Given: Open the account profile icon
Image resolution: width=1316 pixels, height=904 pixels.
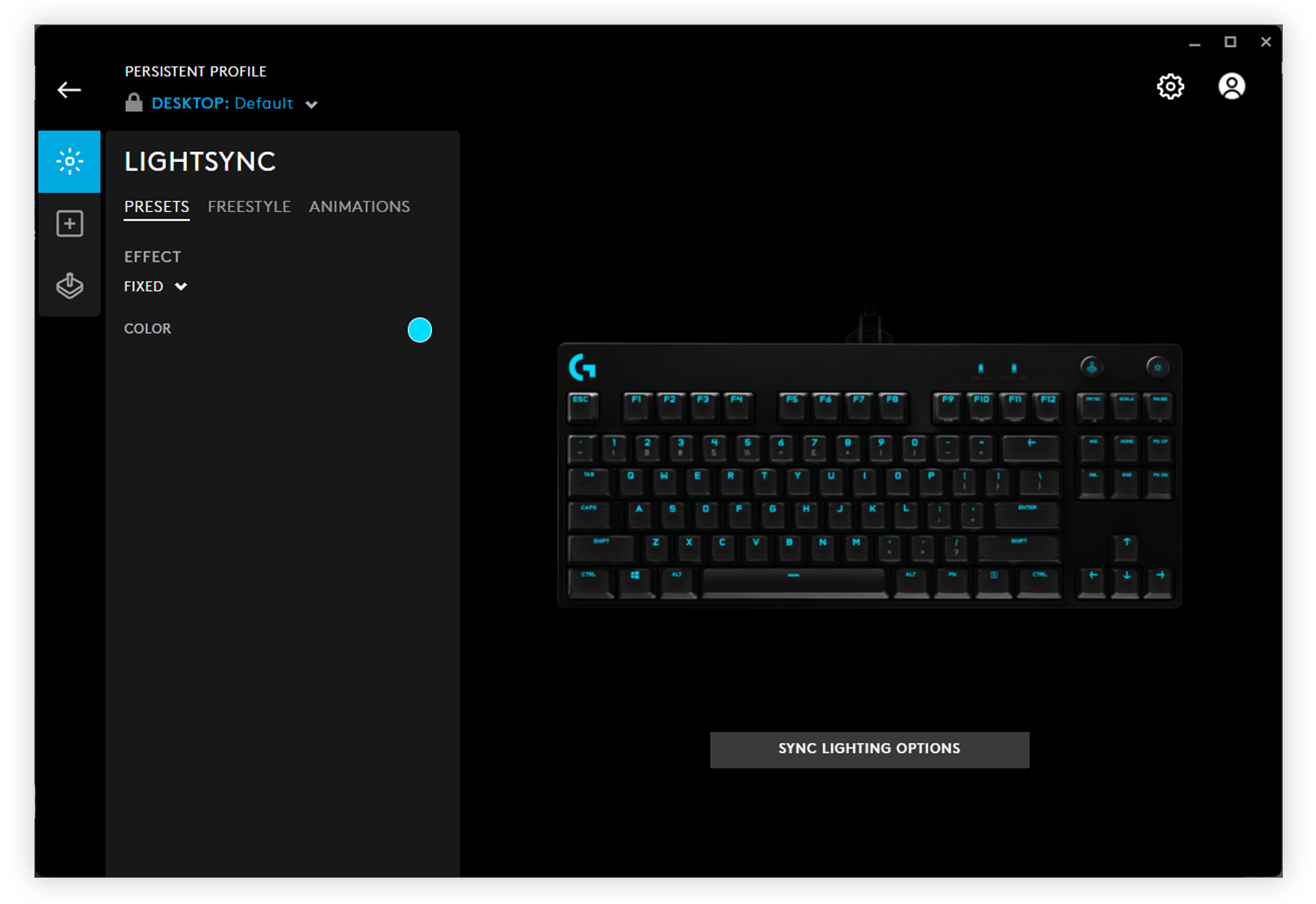Looking at the screenshot, I should pos(1231,86).
